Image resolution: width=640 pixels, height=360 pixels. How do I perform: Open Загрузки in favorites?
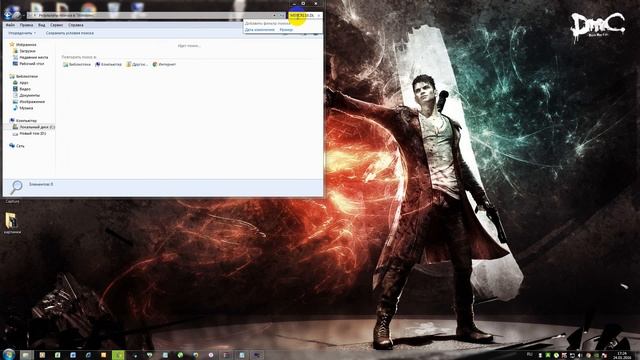pos(27,51)
